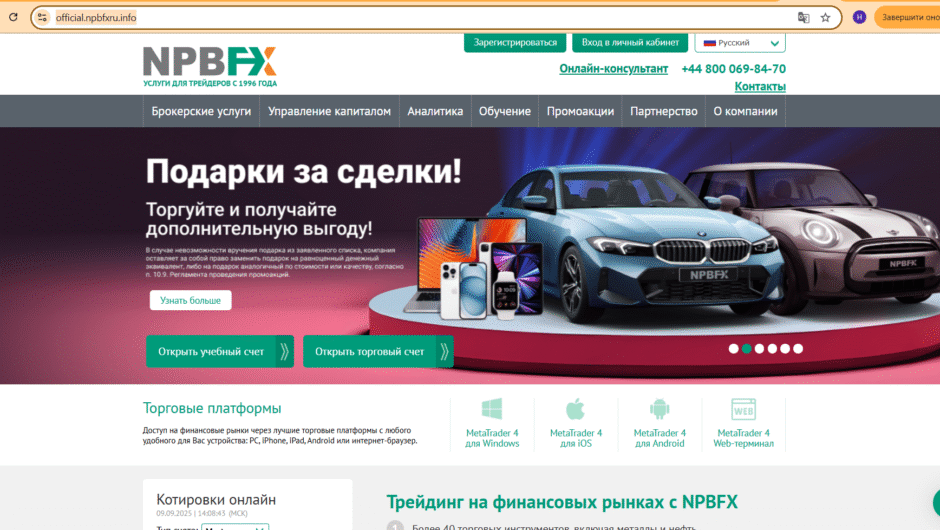Viewport: 940px width, 530px height.
Task: Open the MetaTrader 4 Web-терминал icon
Action: click(742, 409)
